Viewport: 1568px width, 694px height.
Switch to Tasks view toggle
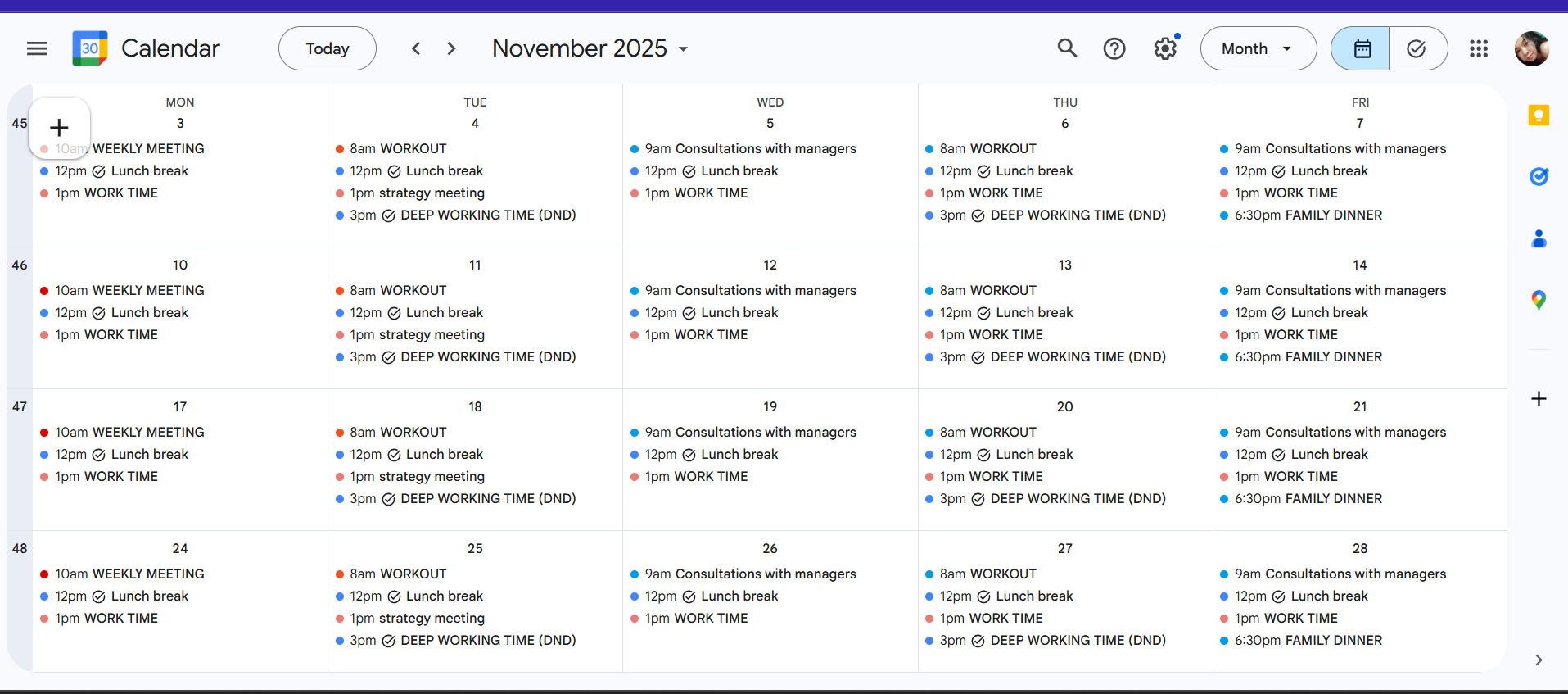coord(1417,48)
